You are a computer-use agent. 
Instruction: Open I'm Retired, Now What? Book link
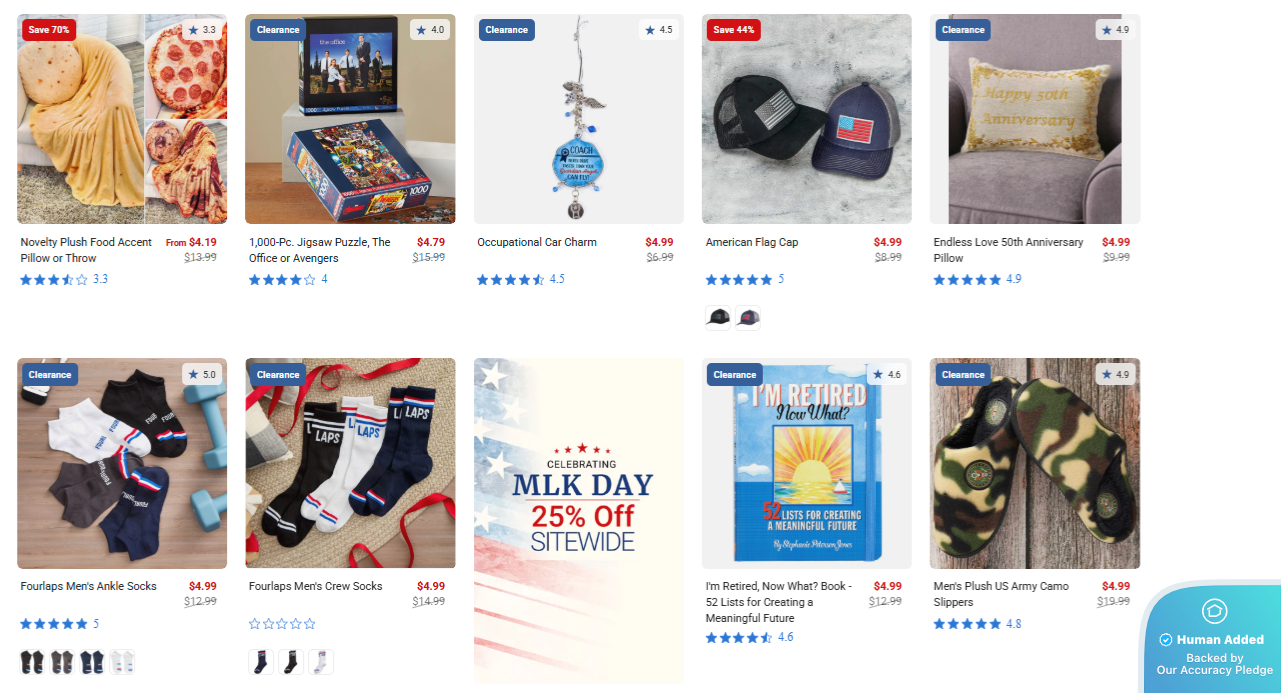coord(779,602)
